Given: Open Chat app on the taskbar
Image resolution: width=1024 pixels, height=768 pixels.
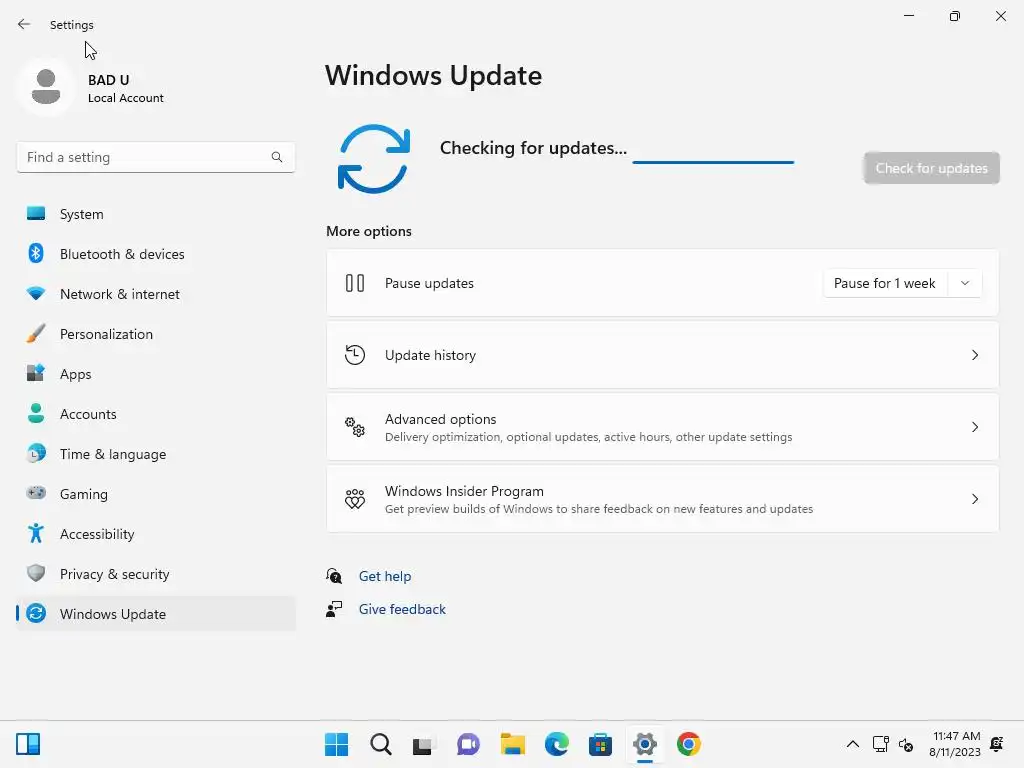Looking at the screenshot, I should click(468, 744).
